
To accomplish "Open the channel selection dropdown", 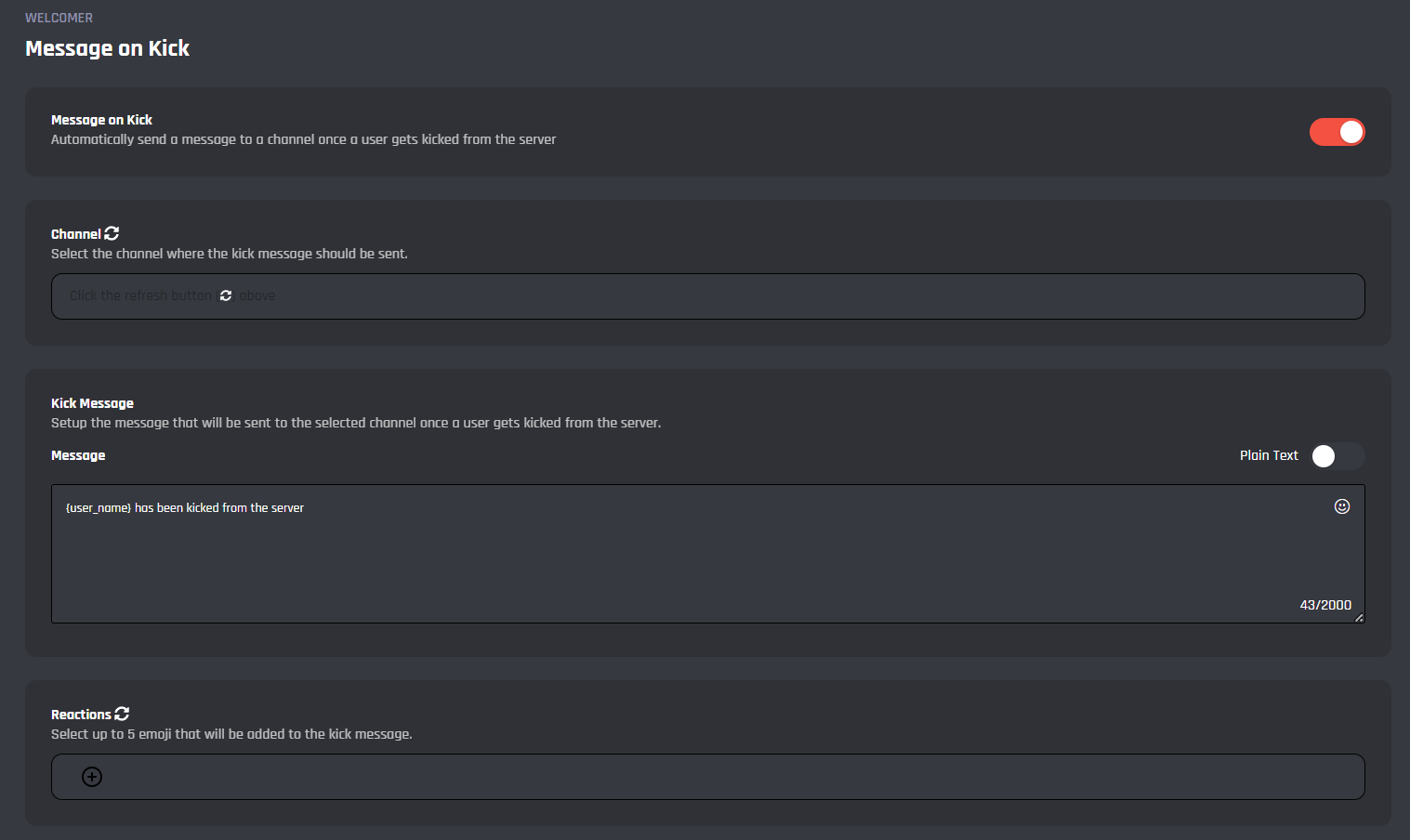I will (706, 296).
